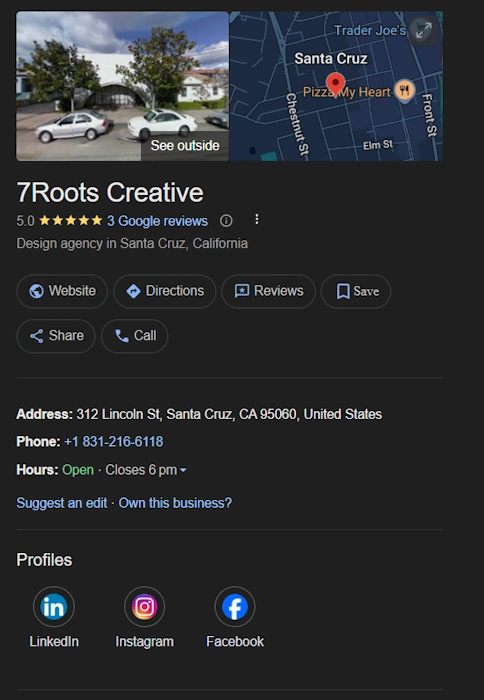Open Own this business? link
This screenshot has height=700, width=484.
[x=175, y=503]
